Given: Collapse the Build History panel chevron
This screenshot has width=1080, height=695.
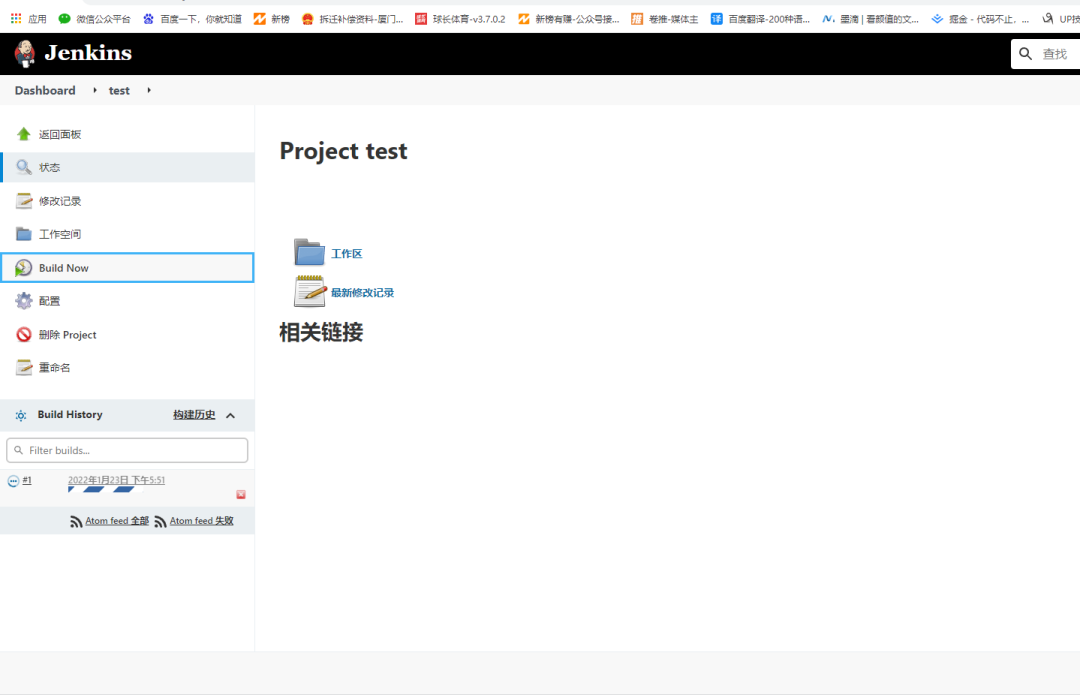Looking at the screenshot, I should [231, 415].
